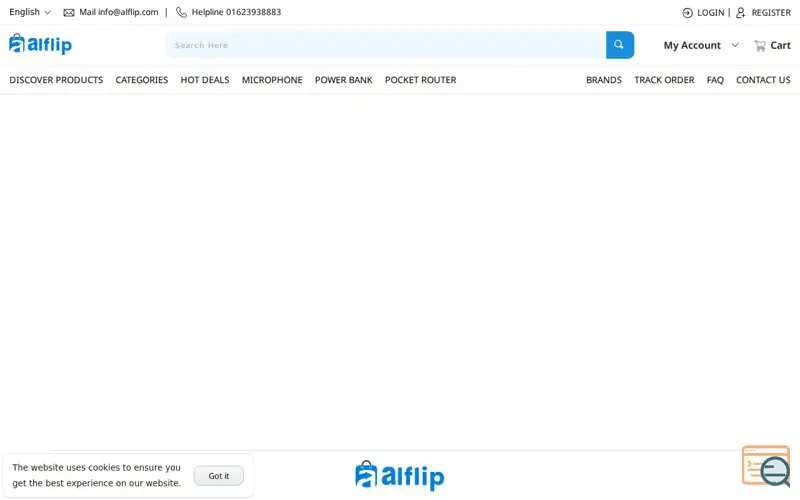This screenshot has height=500, width=800.
Task: Click the alflip logo in header
Action: pos(40,44)
